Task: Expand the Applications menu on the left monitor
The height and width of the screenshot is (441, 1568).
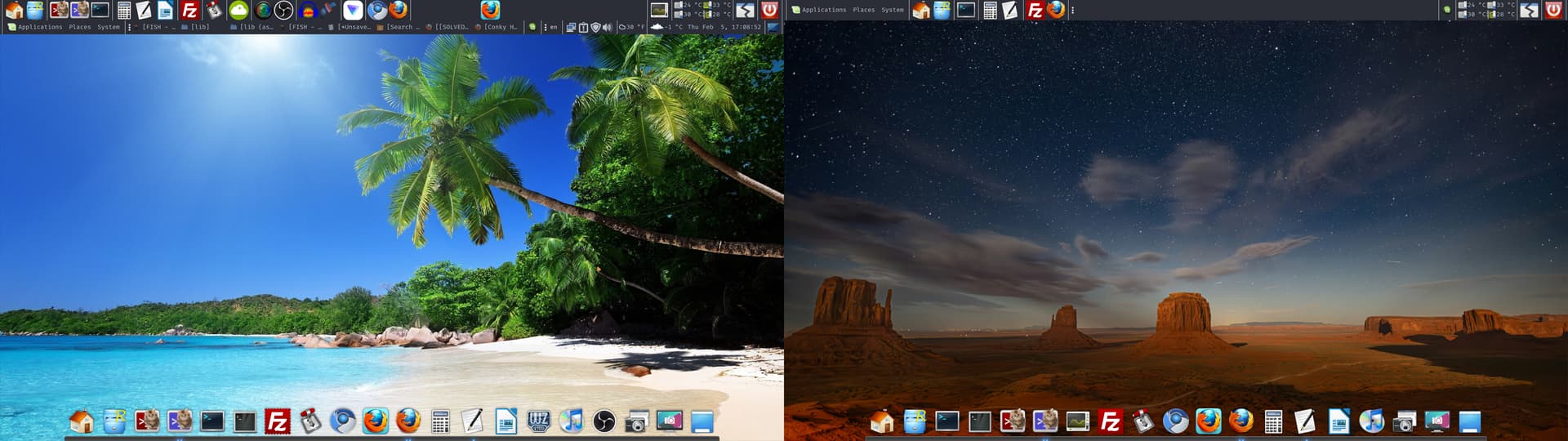Action: pos(39,27)
